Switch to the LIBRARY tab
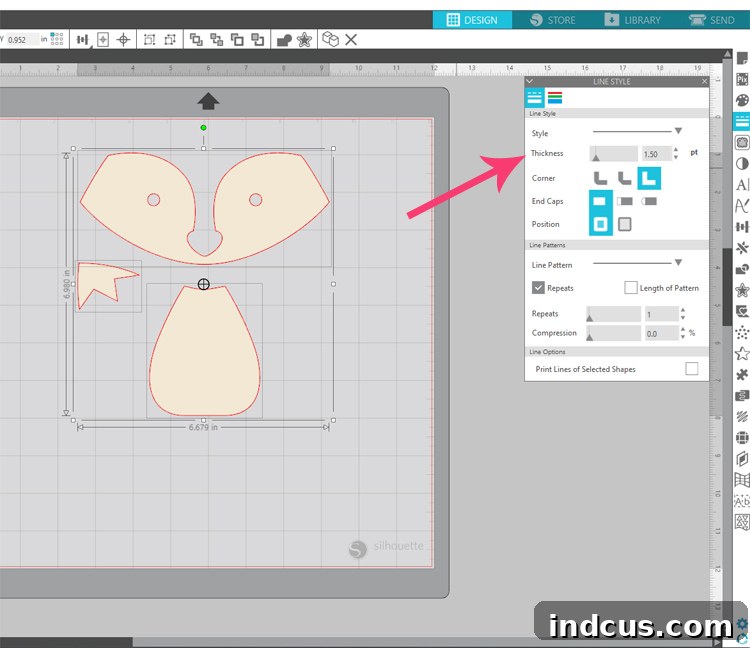This screenshot has width=750, height=648. tap(632, 20)
